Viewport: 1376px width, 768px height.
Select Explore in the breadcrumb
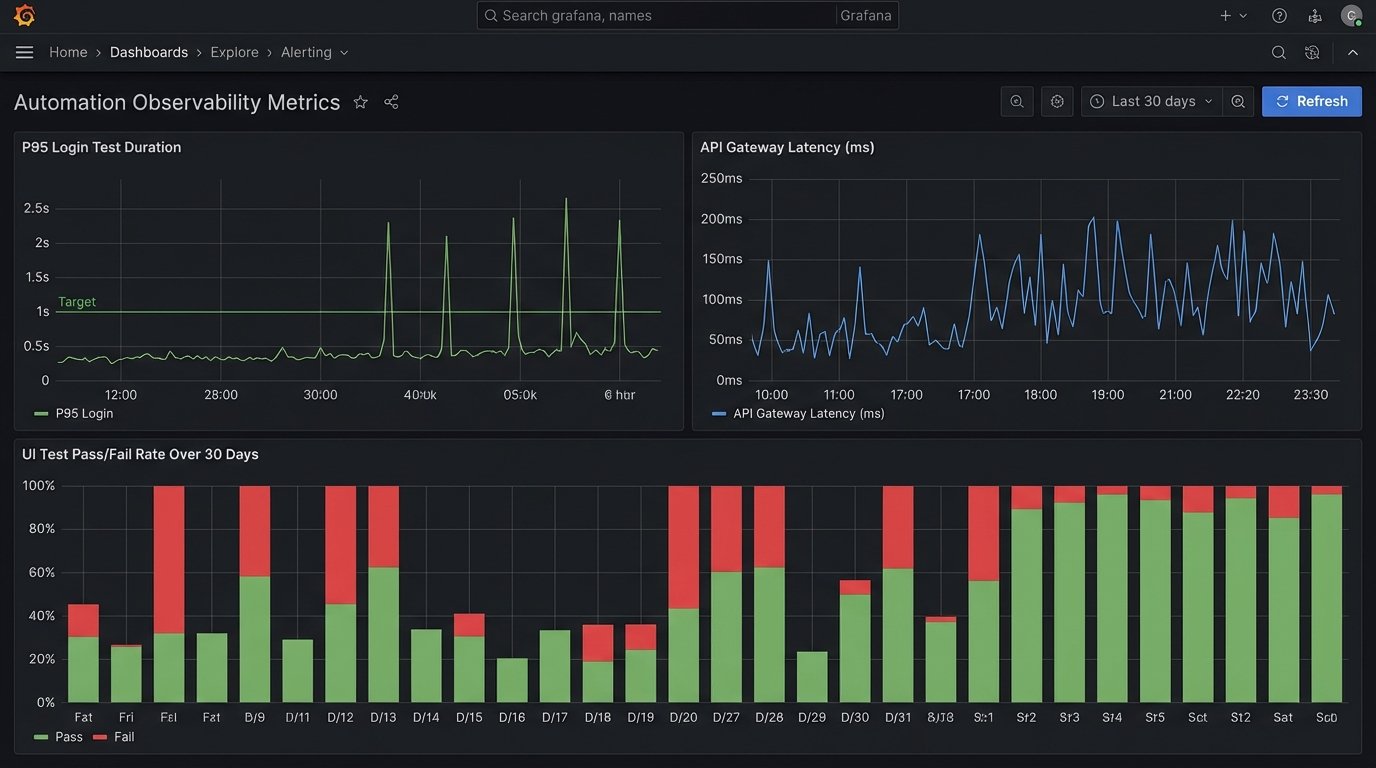(x=234, y=52)
